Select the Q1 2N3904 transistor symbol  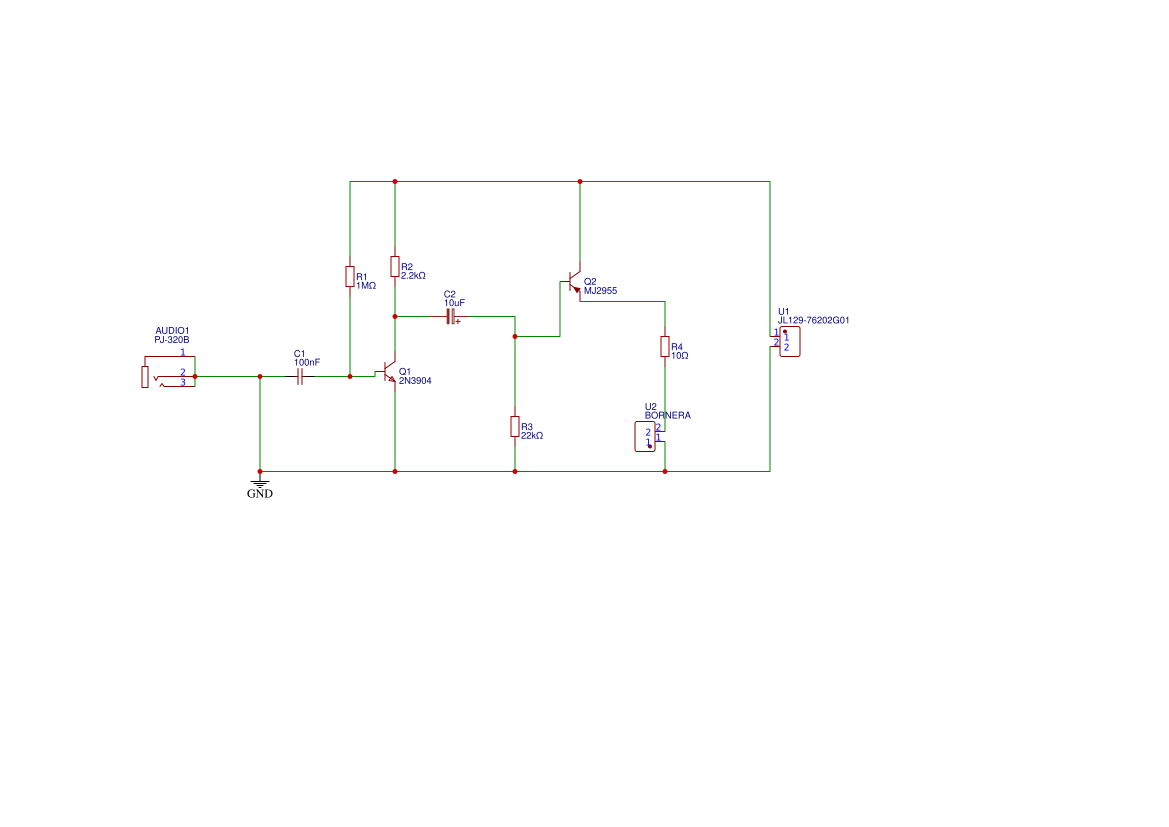[x=387, y=372]
